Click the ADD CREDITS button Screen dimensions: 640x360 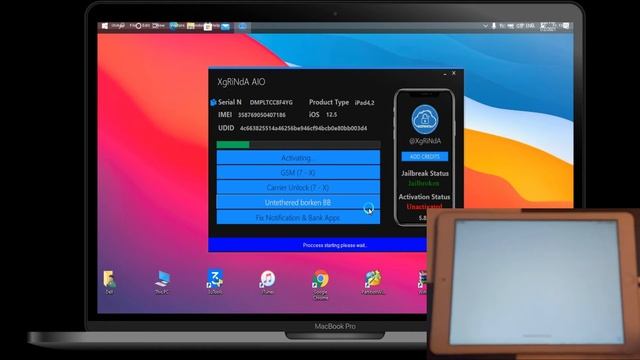point(424,156)
